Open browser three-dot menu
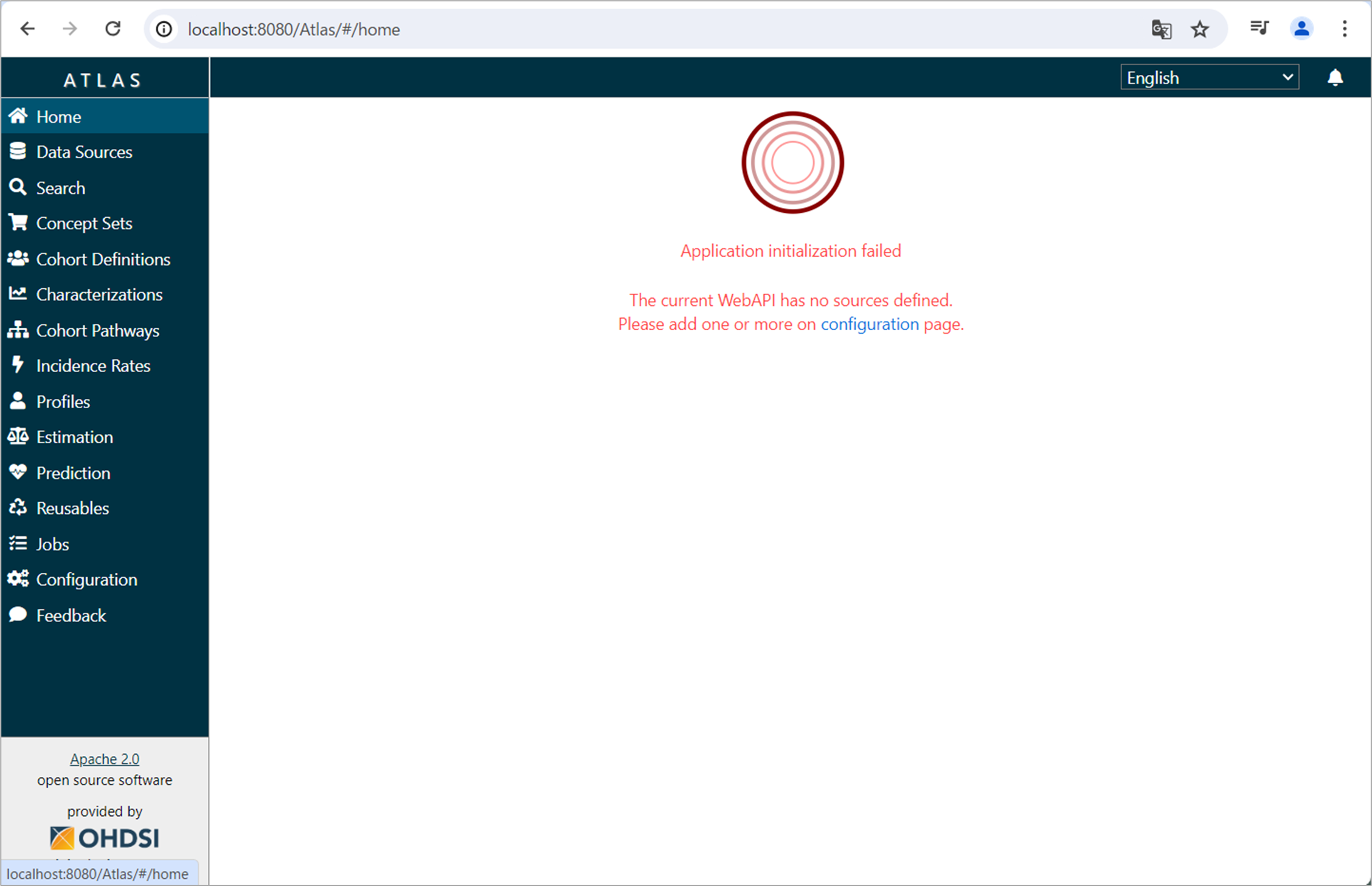Screen dimensions: 1372x886 (1345, 29)
